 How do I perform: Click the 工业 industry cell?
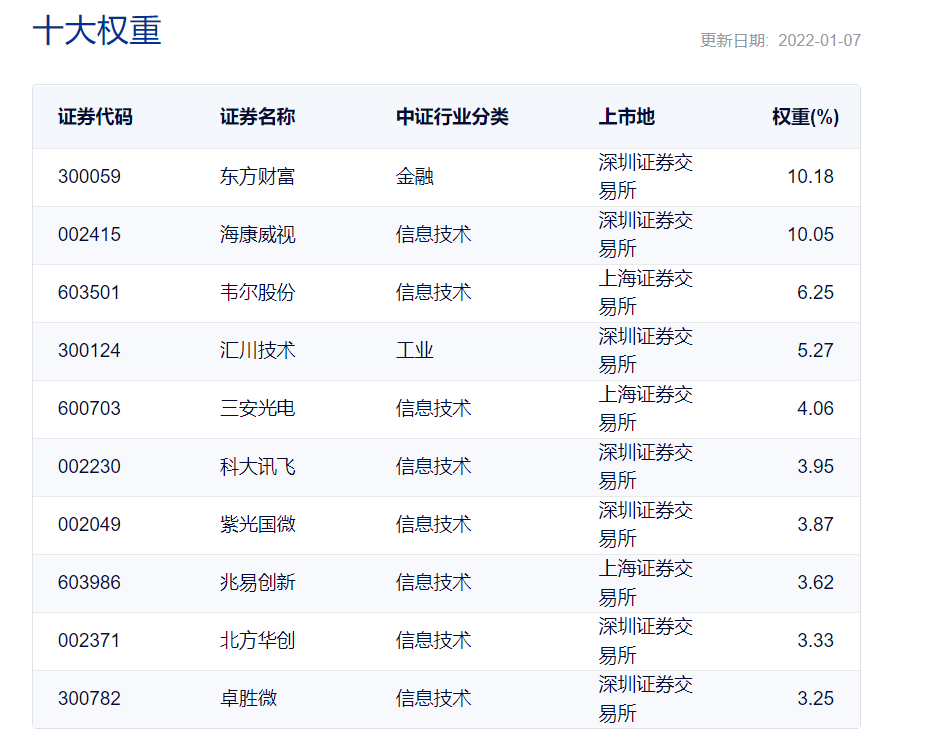click(414, 351)
